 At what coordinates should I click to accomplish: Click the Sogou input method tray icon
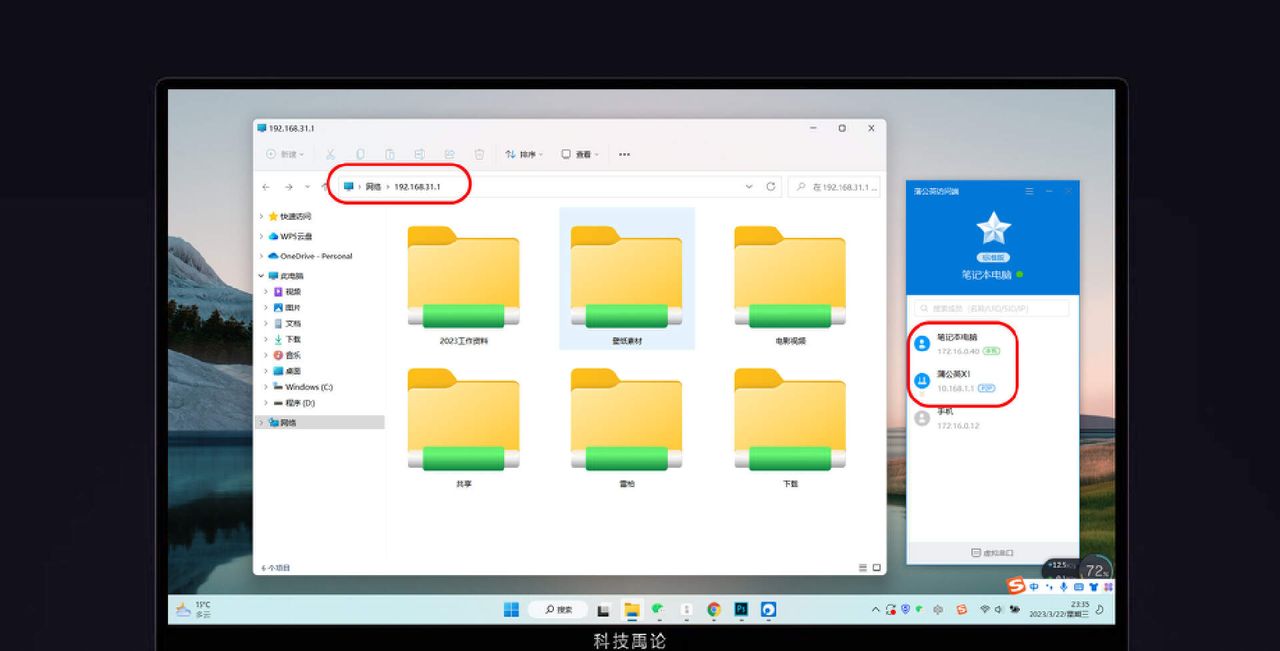click(961, 609)
